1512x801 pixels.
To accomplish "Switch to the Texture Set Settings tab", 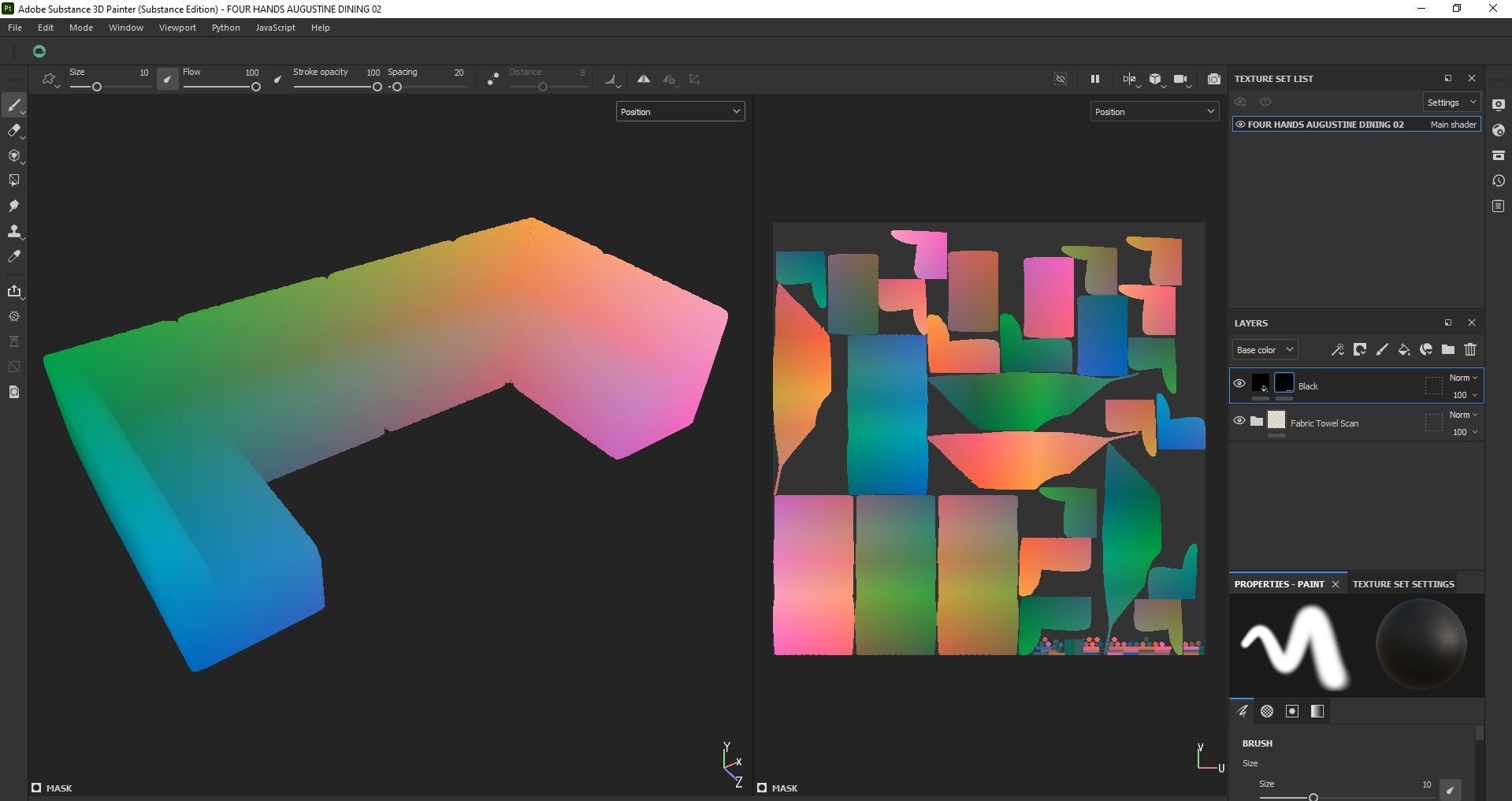I will coord(1403,584).
